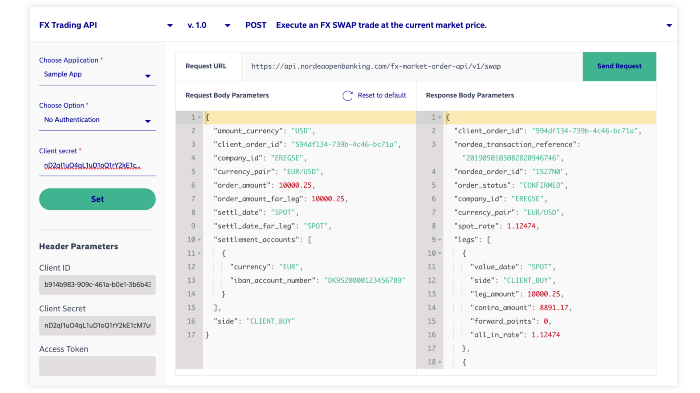The height and width of the screenshot is (393, 700).
Task: Click order_amount_far_leg value 10000.25
Action: coord(328,199)
